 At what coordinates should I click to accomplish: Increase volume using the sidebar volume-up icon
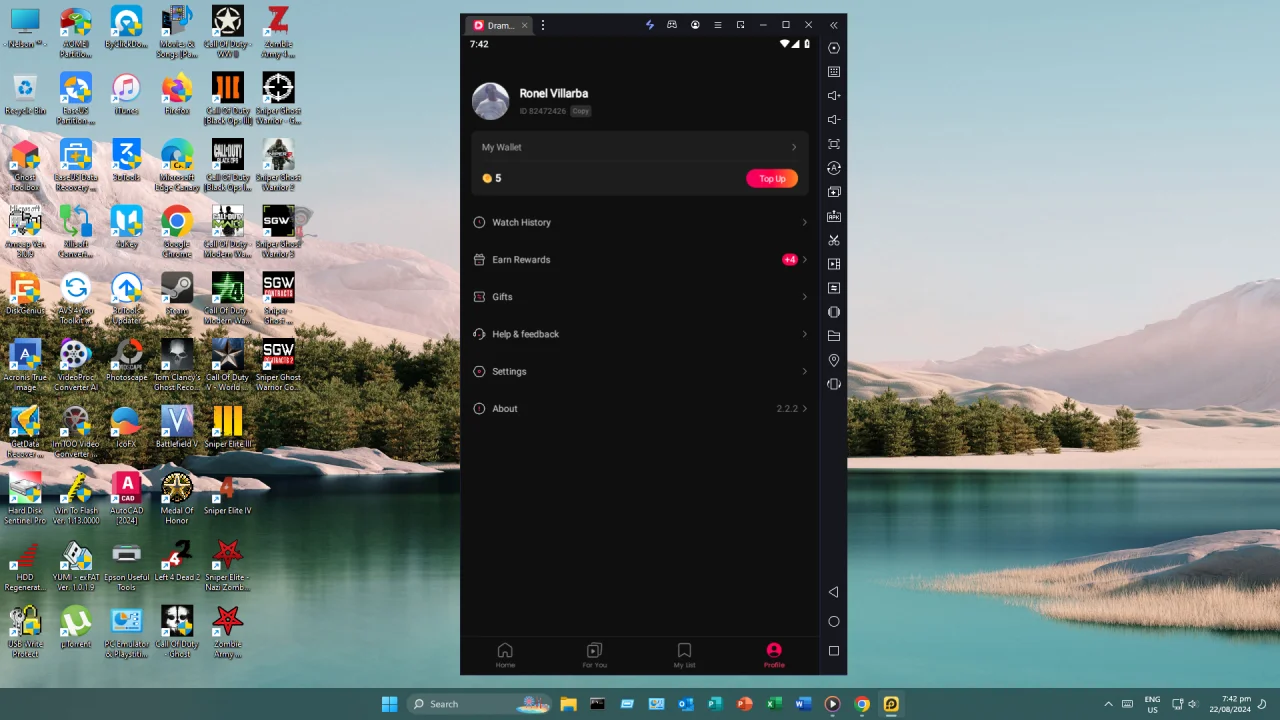coord(834,95)
